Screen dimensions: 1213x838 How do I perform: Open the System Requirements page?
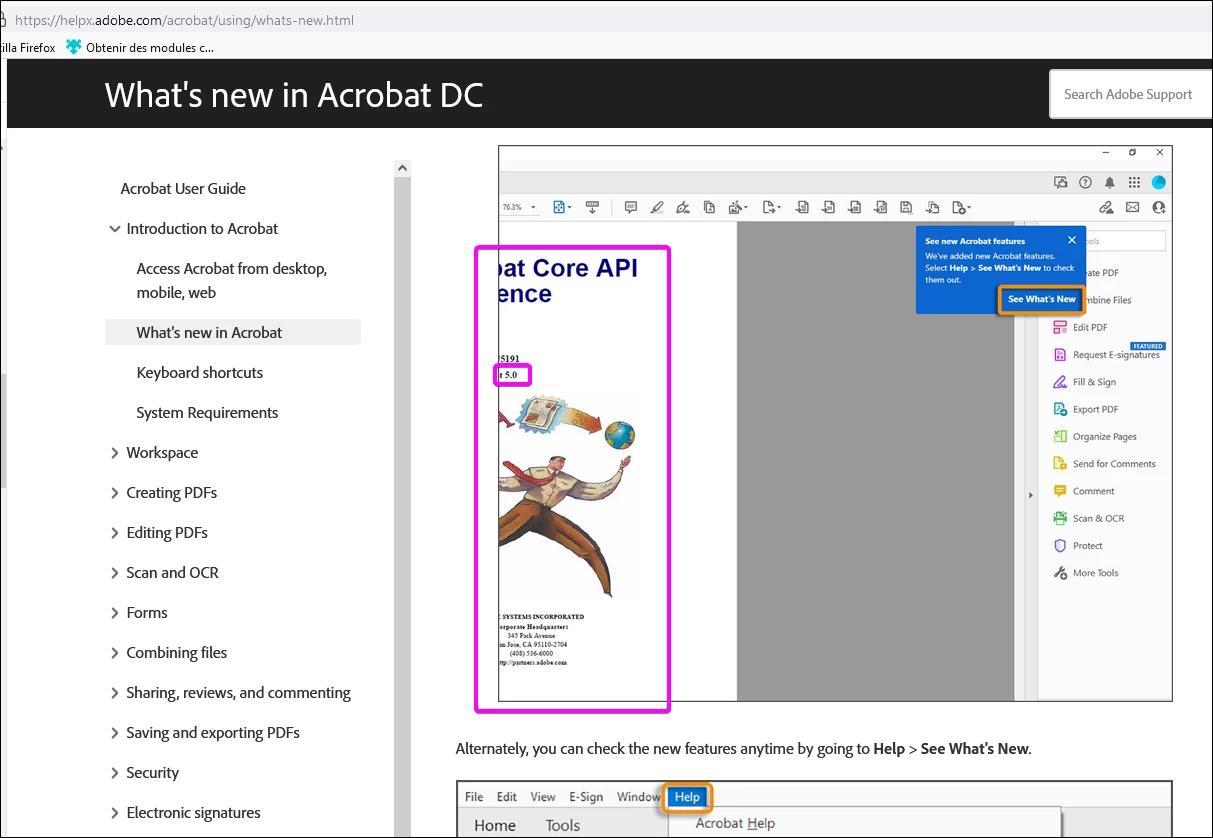pos(207,412)
